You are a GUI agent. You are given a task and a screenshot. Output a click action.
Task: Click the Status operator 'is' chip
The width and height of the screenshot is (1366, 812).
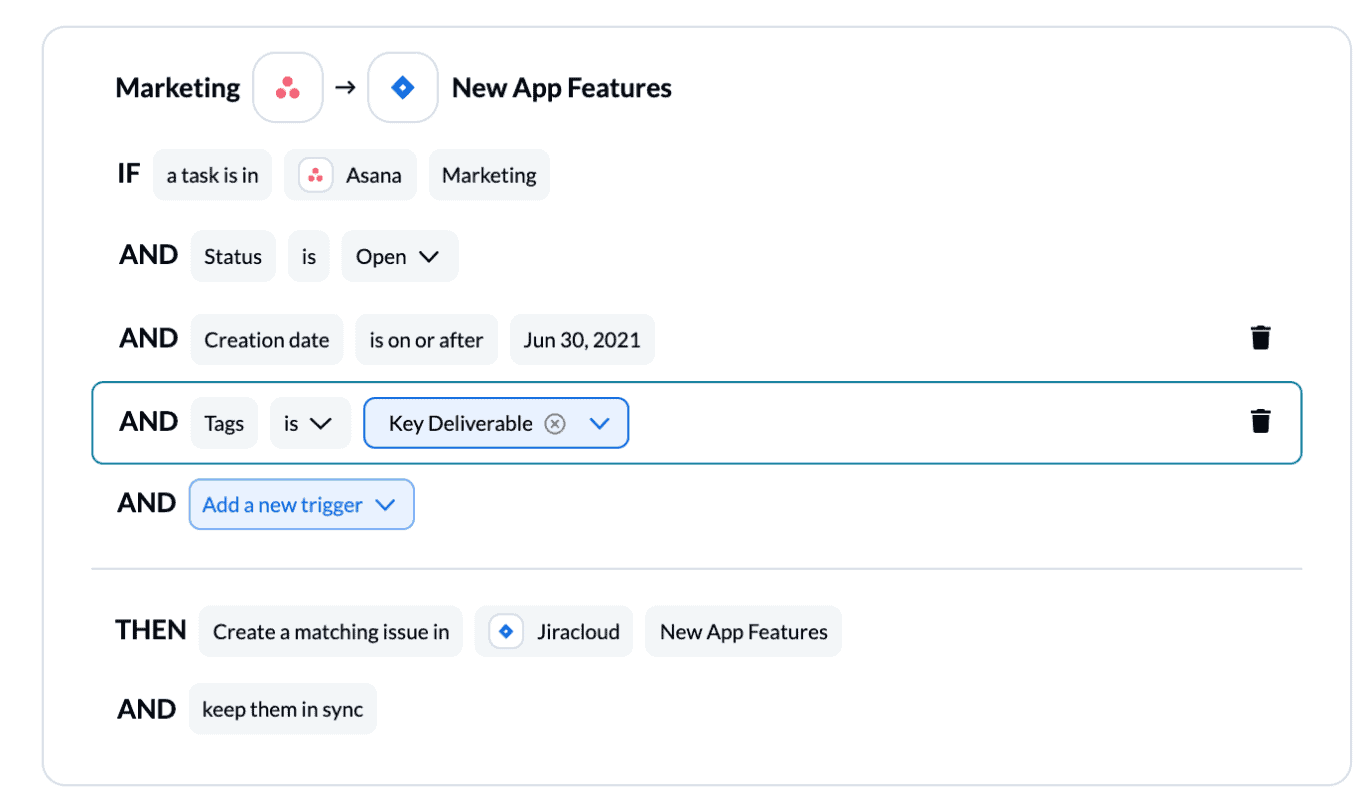click(x=309, y=256)
